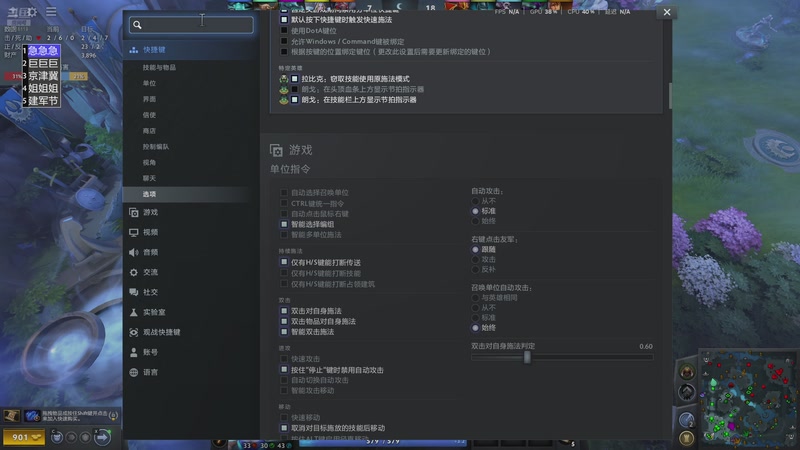Click the 视频 monitor icon
This screenshot has height=450, width=800.
point(134,232)
